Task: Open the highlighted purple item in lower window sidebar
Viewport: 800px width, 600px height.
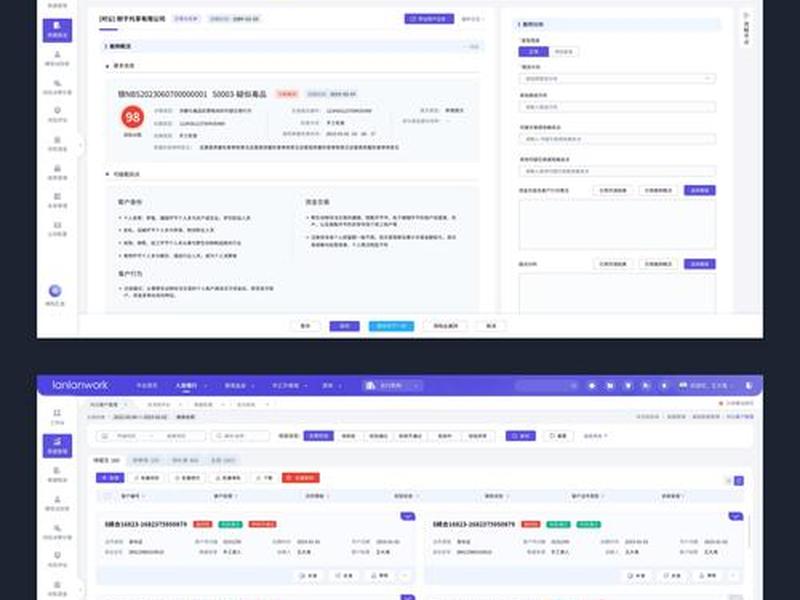Action: point(57,446)
